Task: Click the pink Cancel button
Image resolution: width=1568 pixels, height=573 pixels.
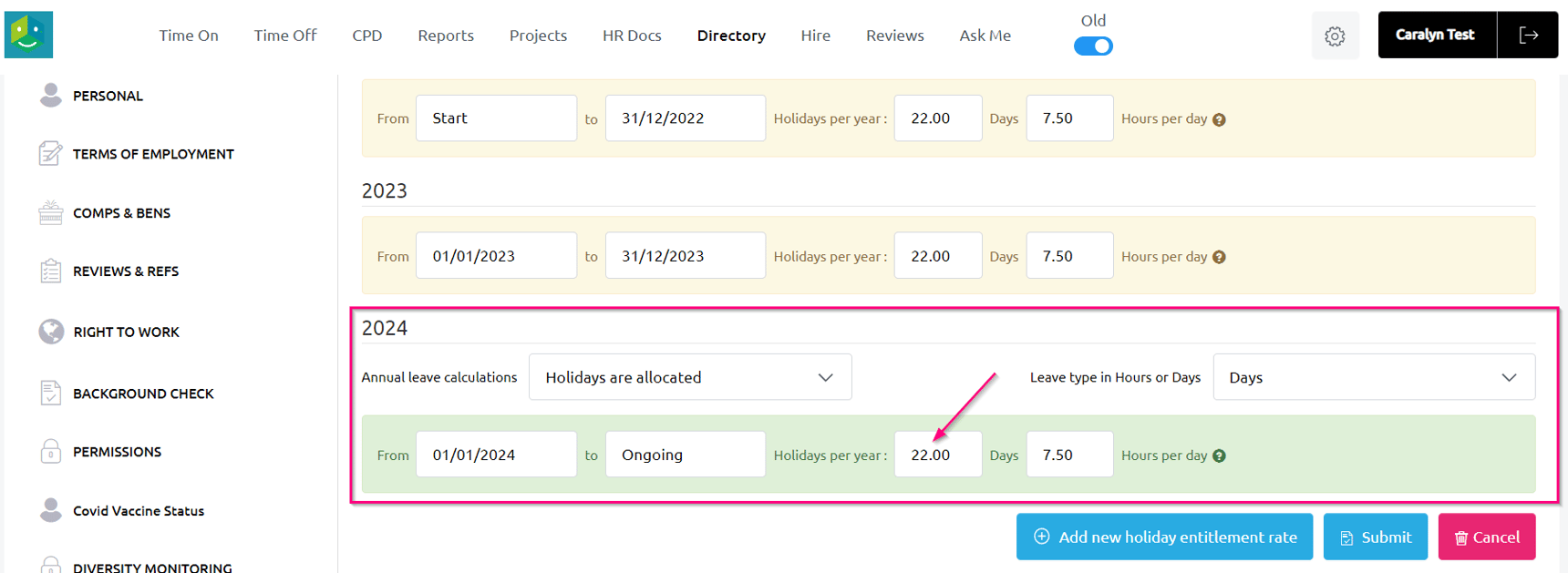Action: (x=1487, y=537)
